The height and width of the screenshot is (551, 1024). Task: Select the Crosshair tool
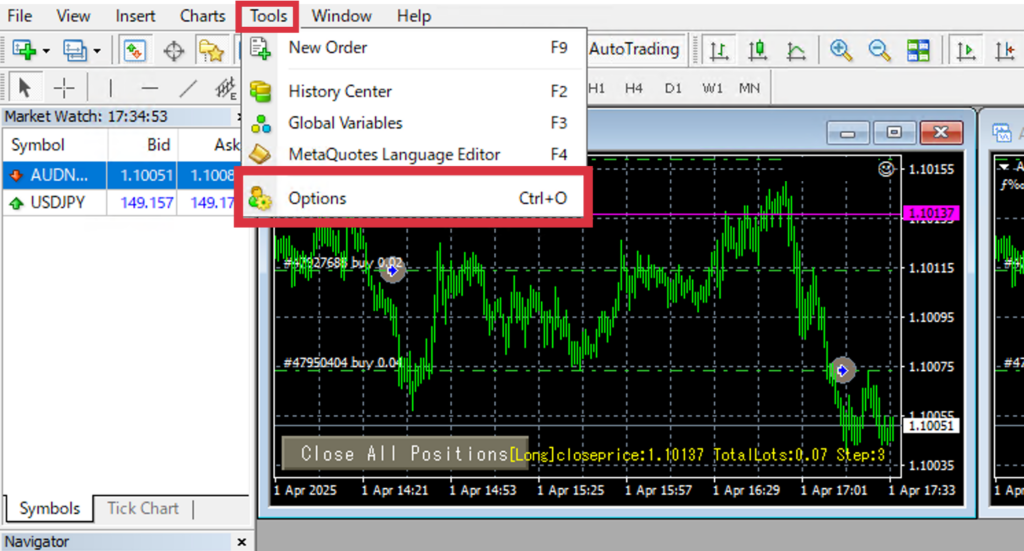click(x=64, y=87)
